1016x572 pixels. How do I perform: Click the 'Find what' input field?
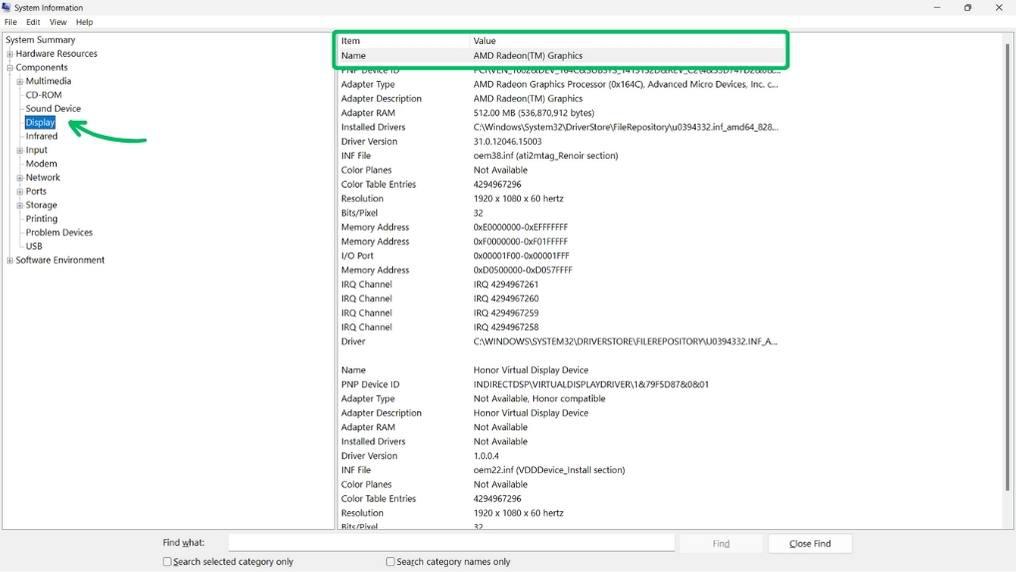451,543
